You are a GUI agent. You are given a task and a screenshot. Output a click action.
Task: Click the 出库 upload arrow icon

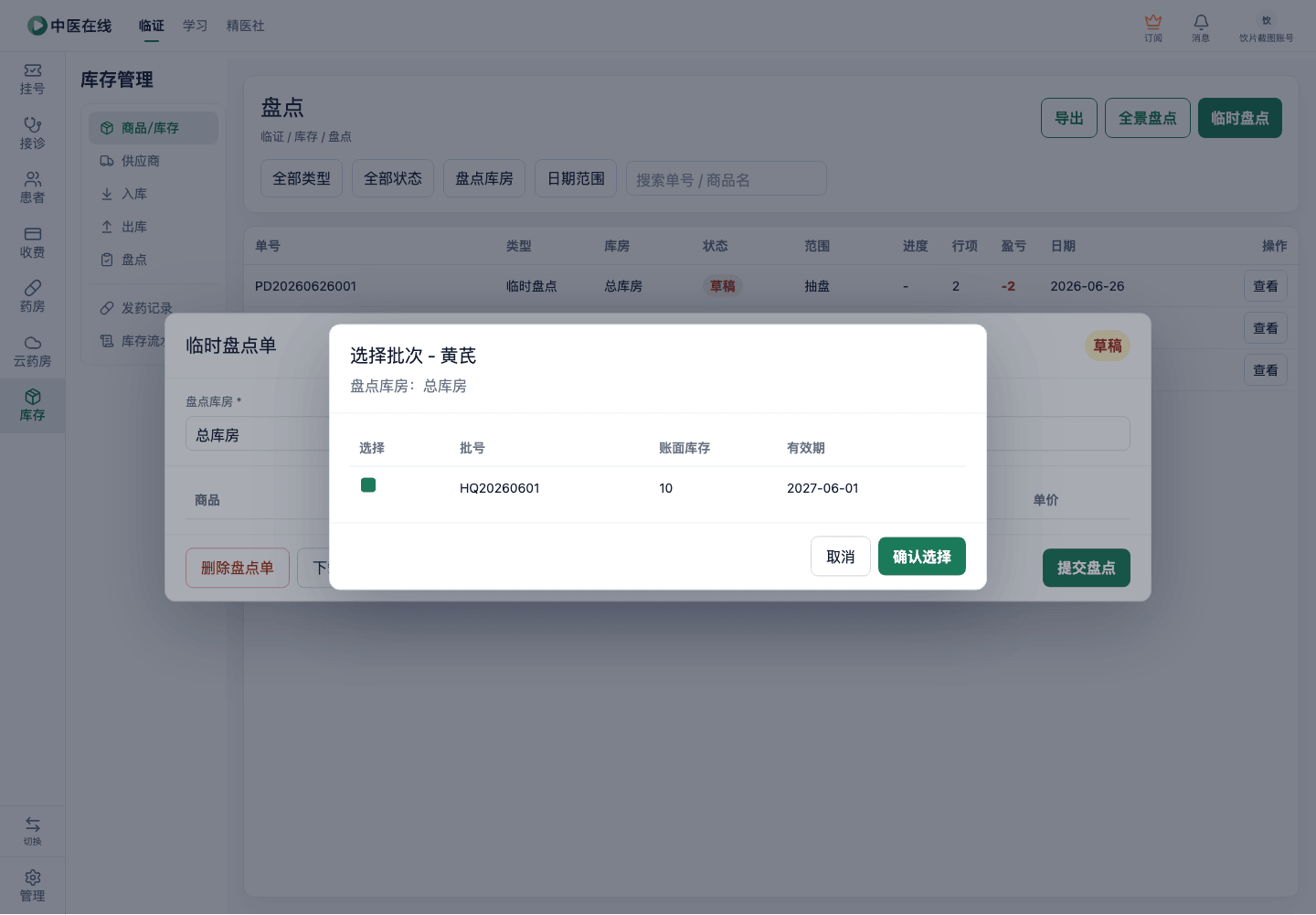(x=107, y=227)
